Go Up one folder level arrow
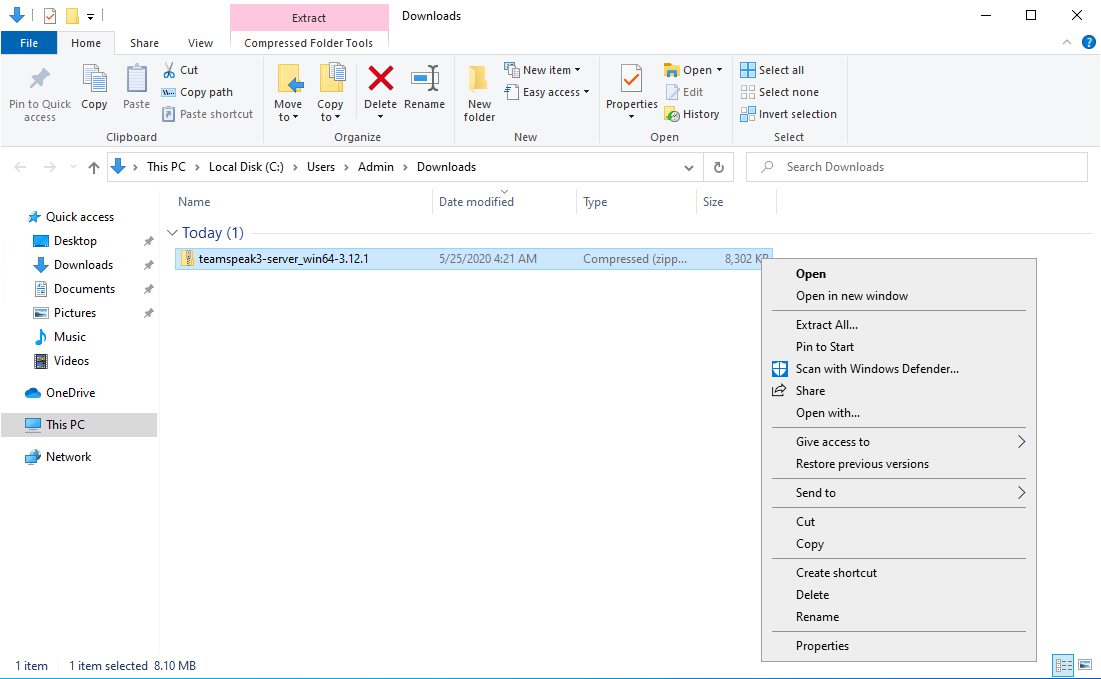Image resolution: width=1101 pixels, height=679 pixels. 93,167
